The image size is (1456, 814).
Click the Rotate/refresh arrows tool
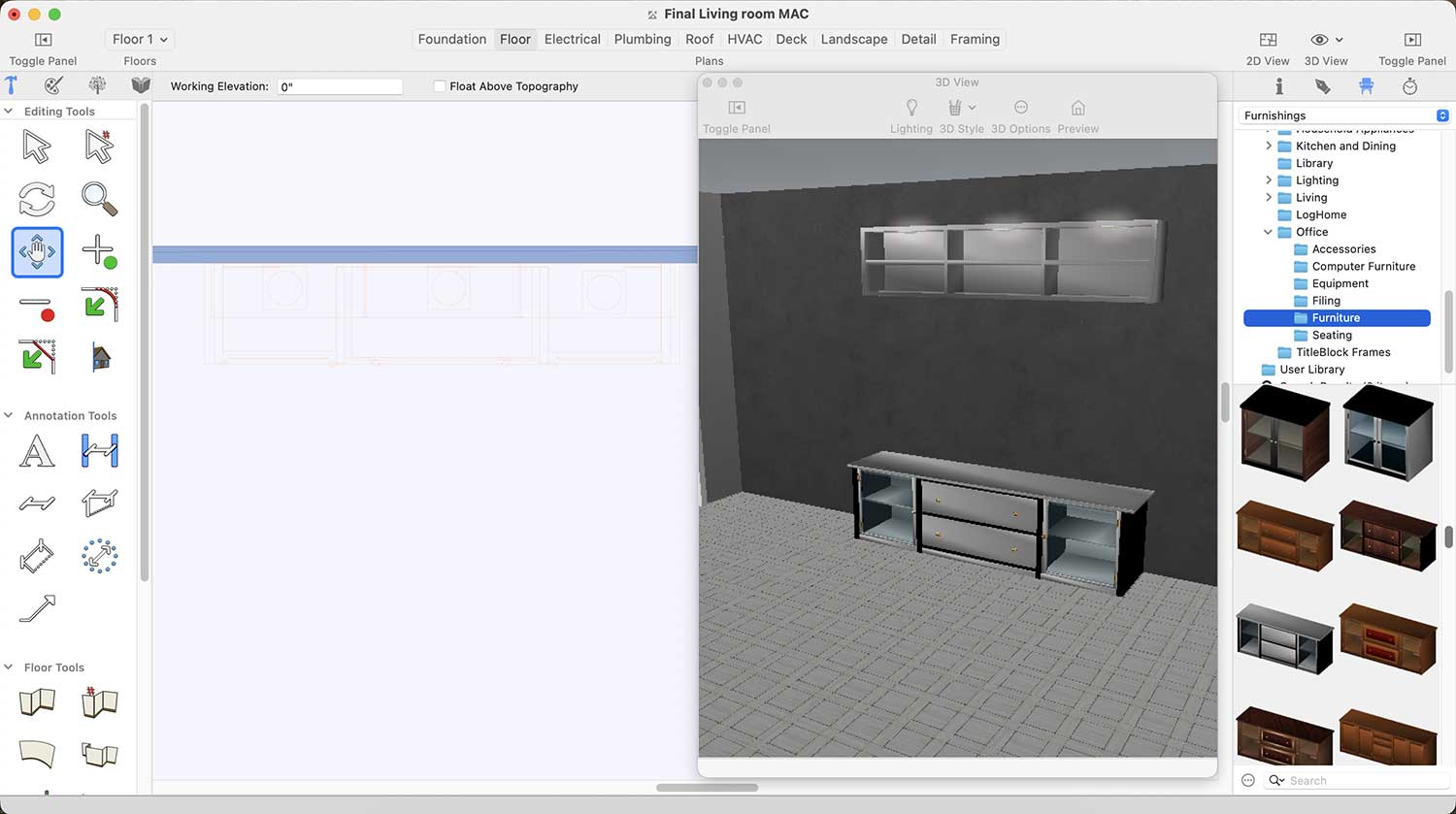tap(37, 199)
